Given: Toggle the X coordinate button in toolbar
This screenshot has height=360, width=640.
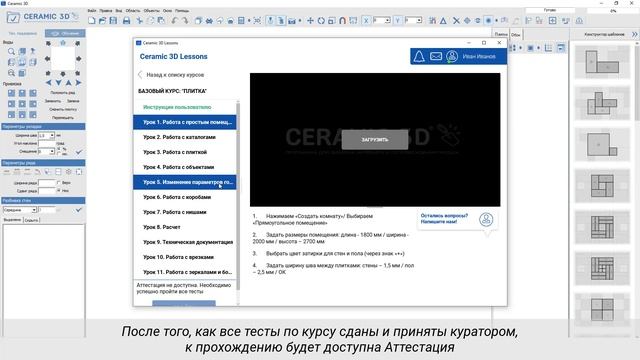Looking at the screenshot, I should 366,20.
